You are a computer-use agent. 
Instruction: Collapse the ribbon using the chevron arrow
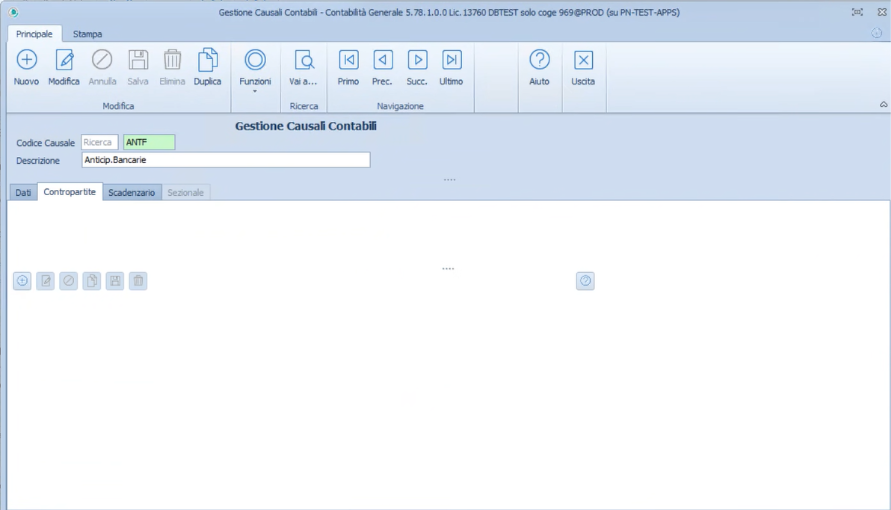tap(883, 105)
